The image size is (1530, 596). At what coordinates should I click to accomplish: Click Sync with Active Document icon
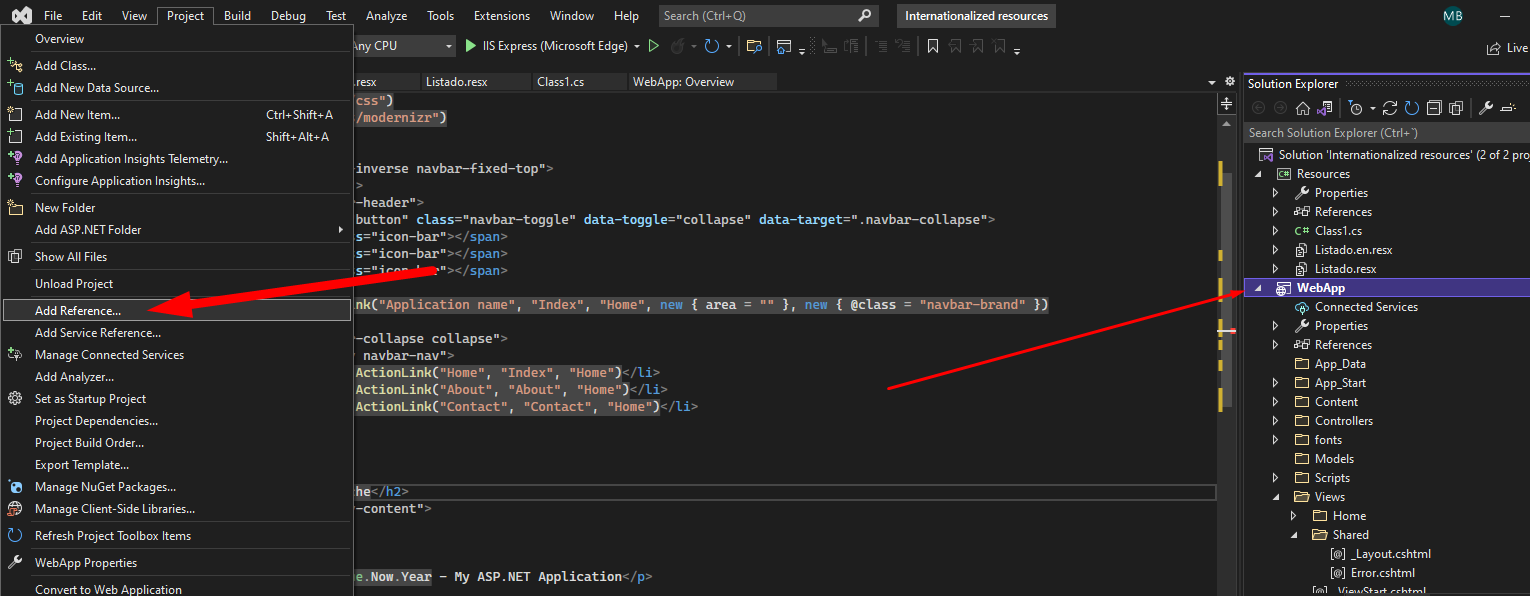[1392, 108]
